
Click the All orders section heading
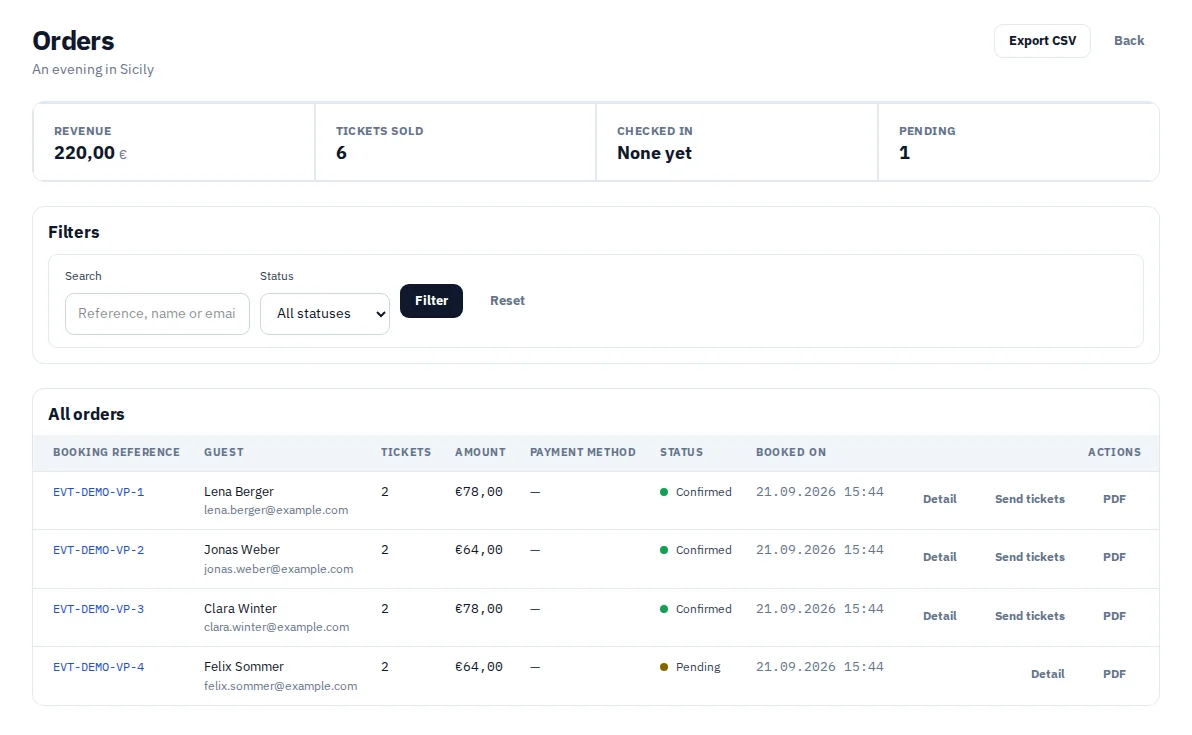coord(86,414)
